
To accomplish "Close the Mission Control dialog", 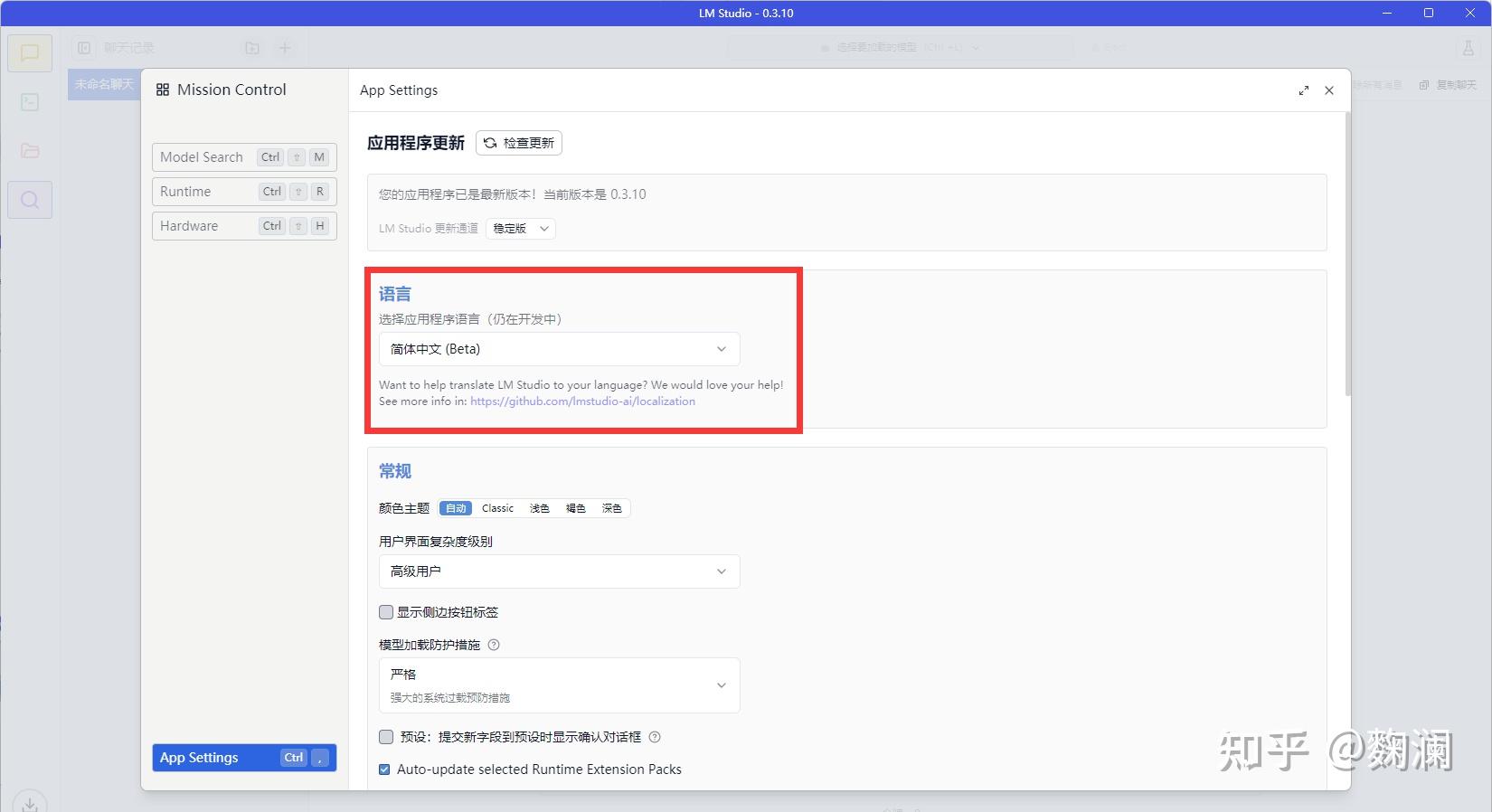I will (x=1329, y=90).
